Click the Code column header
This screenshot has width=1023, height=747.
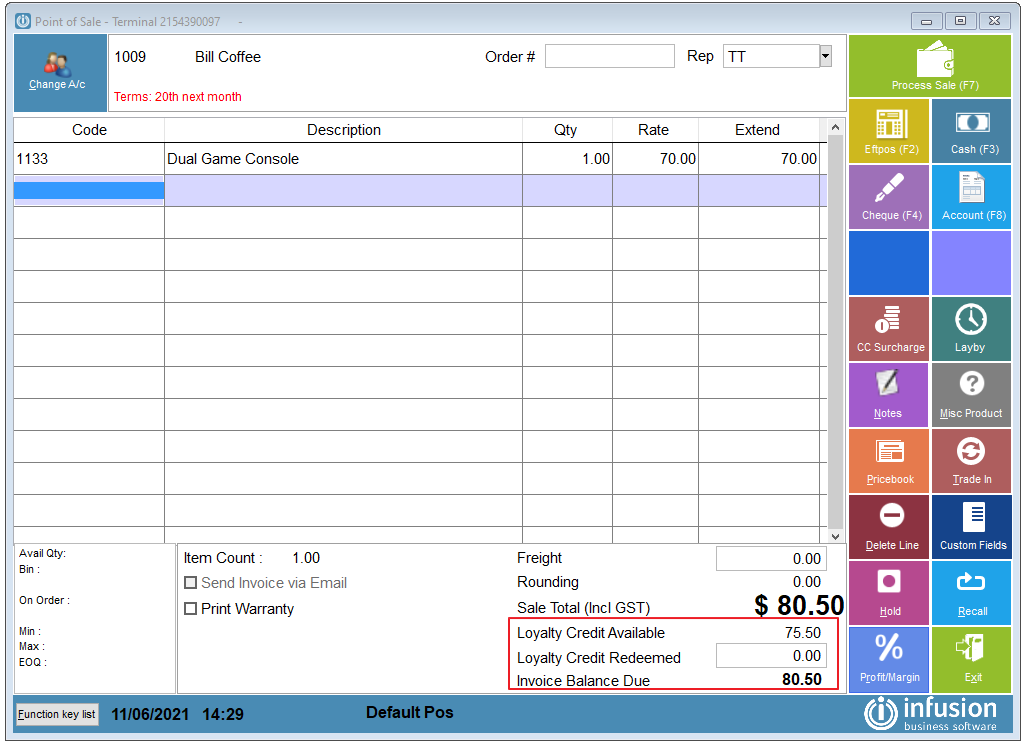pos(89,130)
